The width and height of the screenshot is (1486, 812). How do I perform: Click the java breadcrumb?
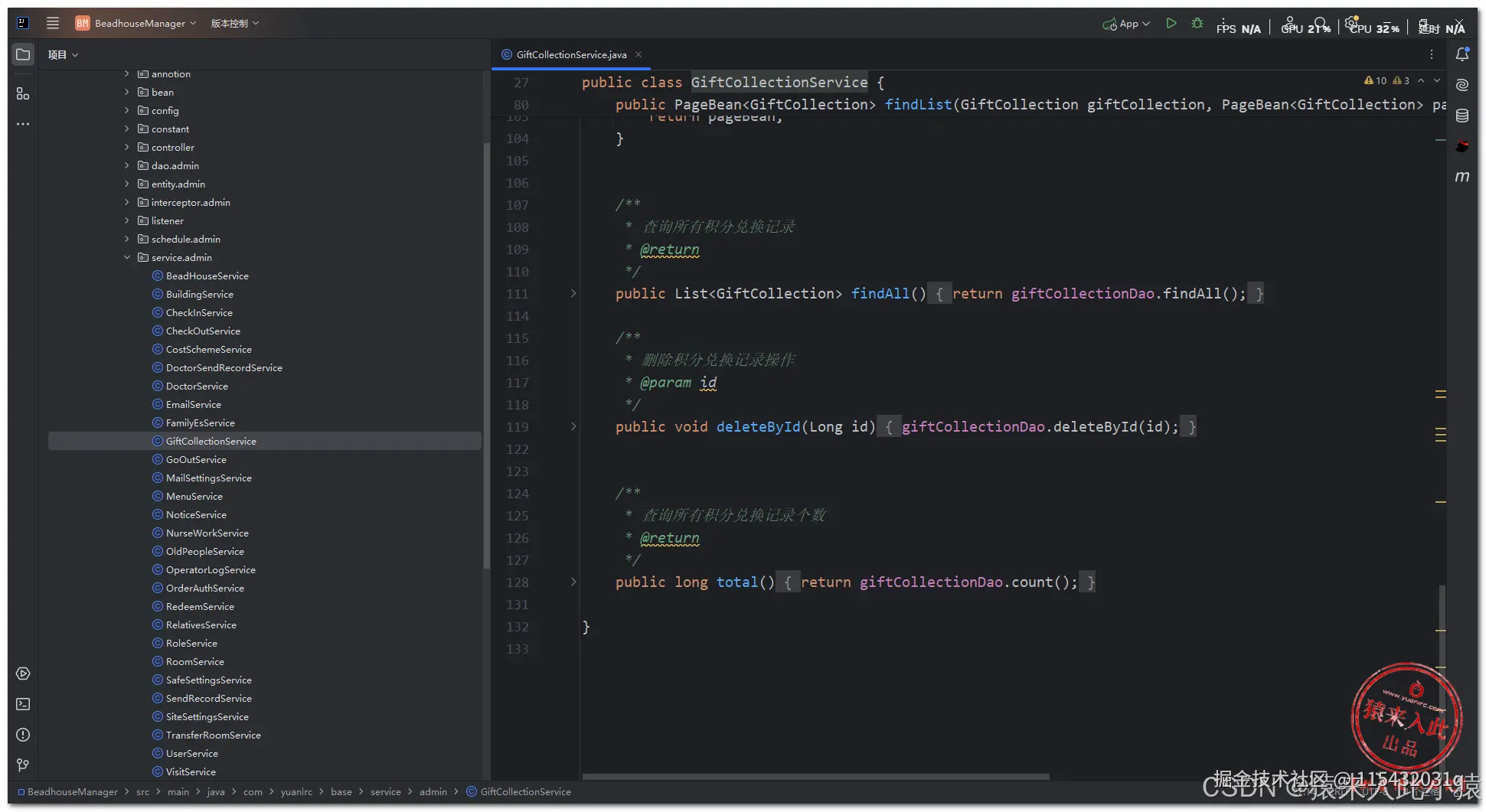(x=216, y=792)
